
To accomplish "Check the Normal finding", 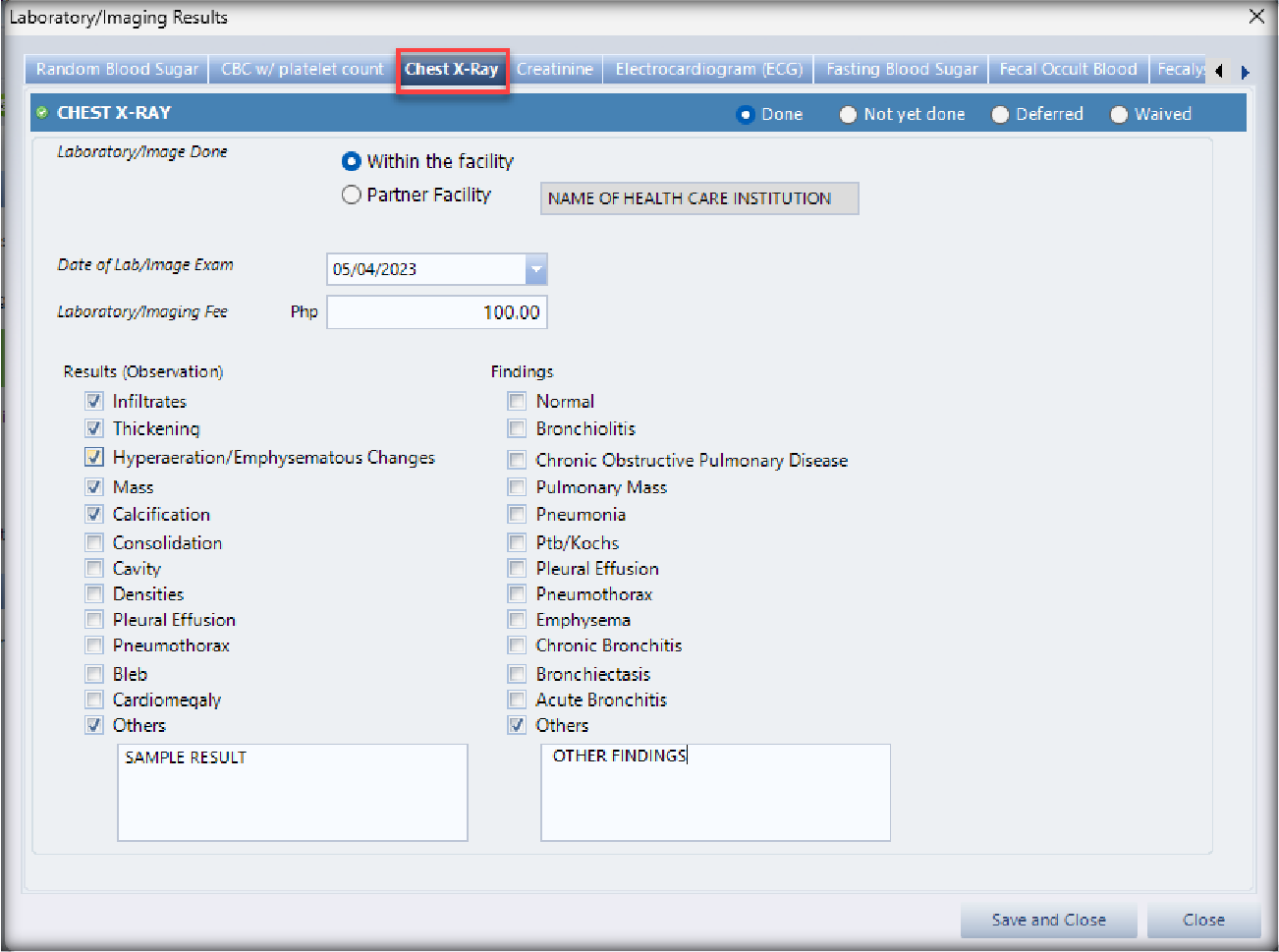I will 517,401.
